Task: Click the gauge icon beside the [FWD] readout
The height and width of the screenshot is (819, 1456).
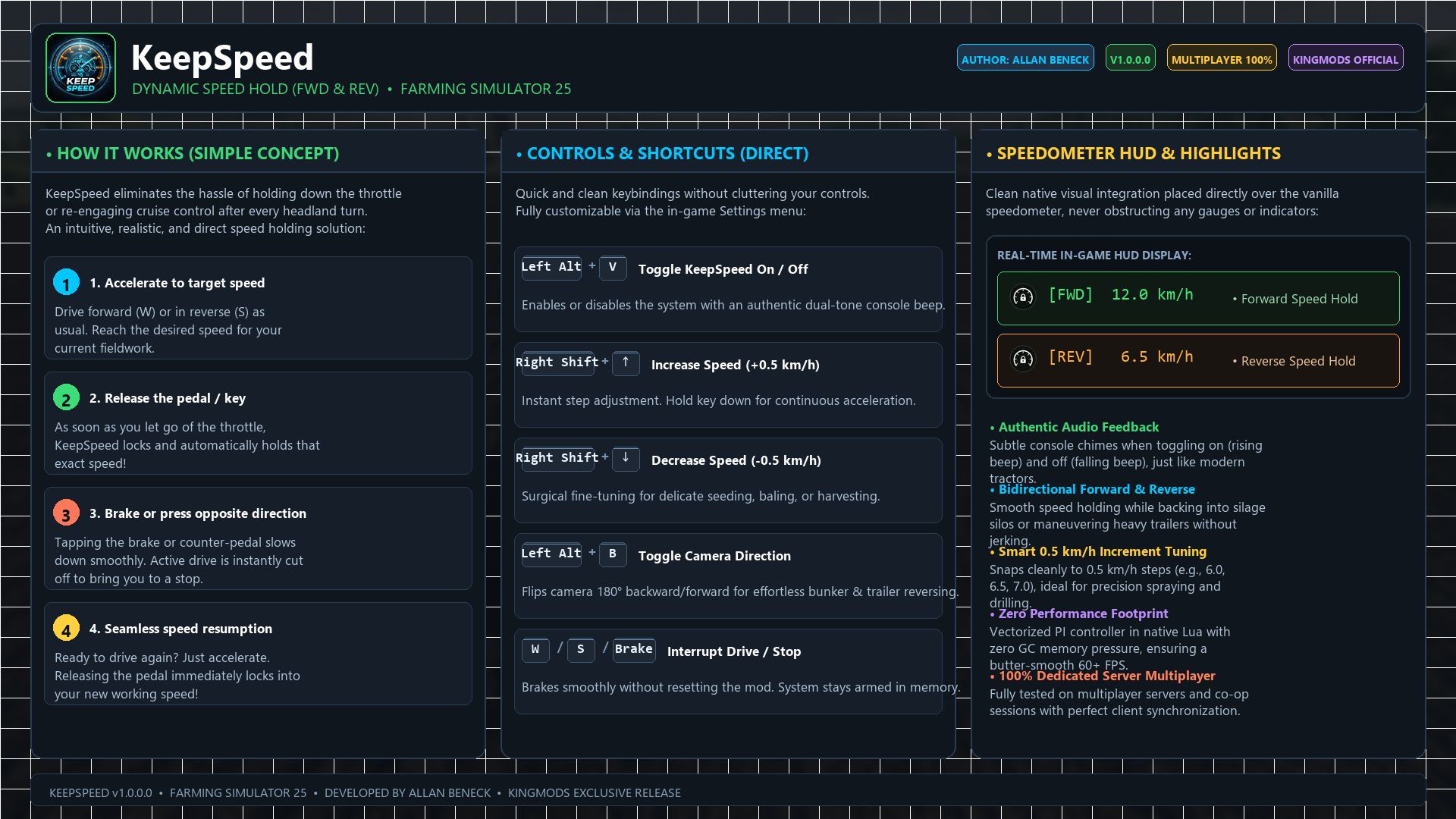Action: tap(1023, 297)
